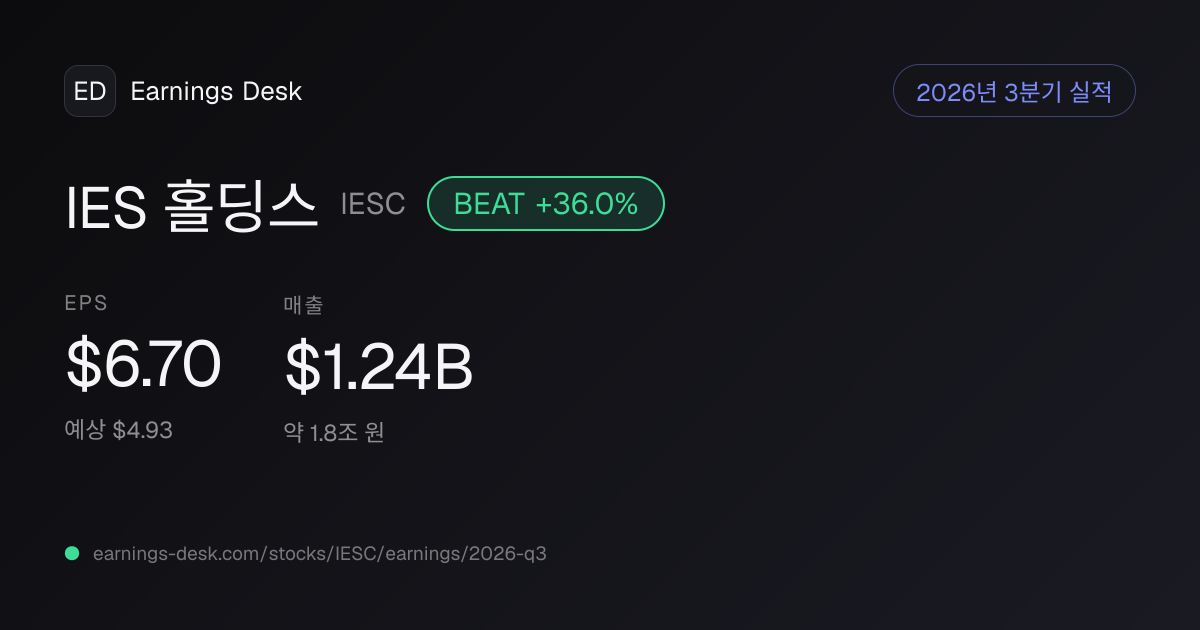
Task: Click the $6.70 EPS value
Action: coord(143,365)
